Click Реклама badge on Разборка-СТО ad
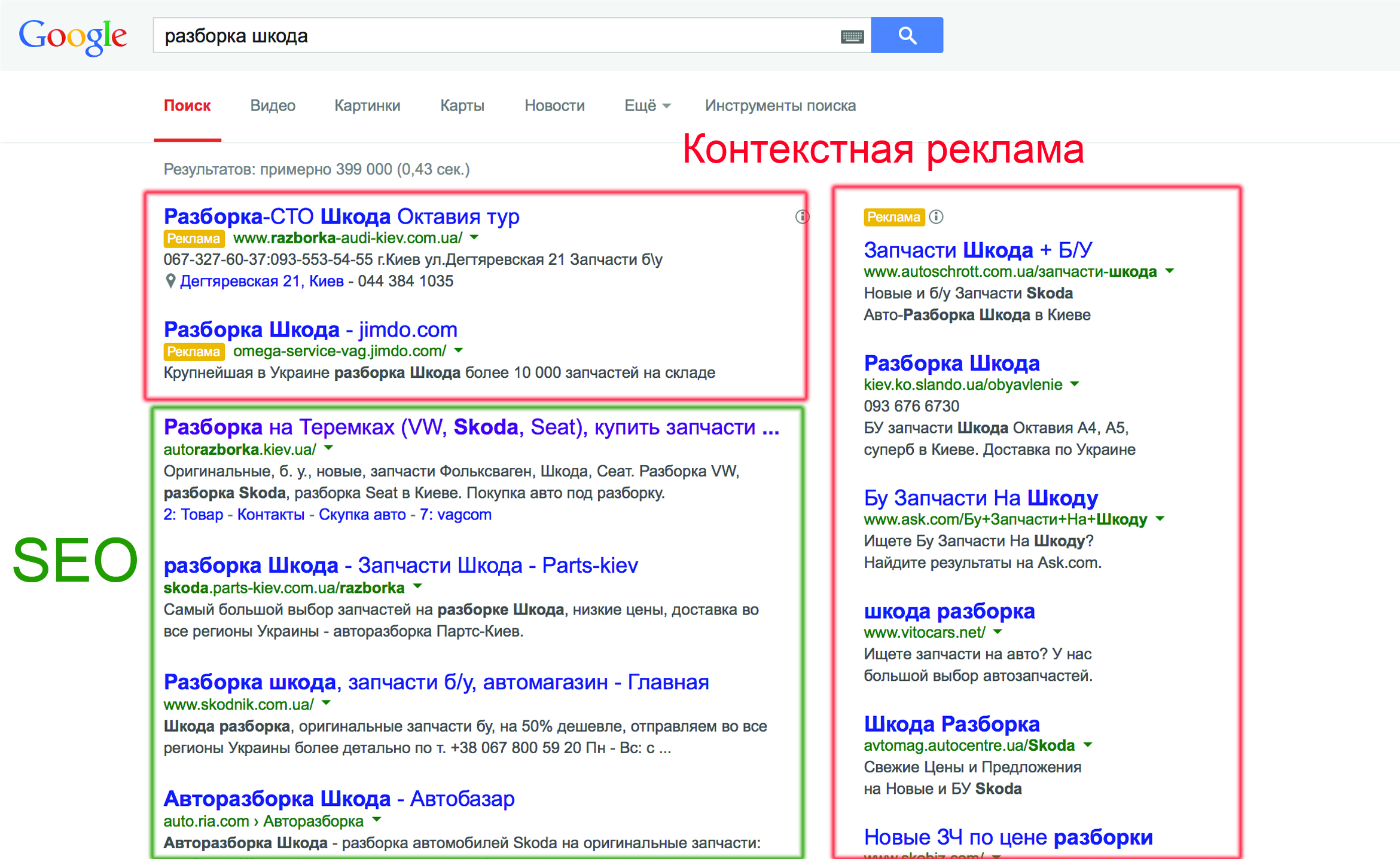Screen dimensions: 1400x859 [194, 239]
